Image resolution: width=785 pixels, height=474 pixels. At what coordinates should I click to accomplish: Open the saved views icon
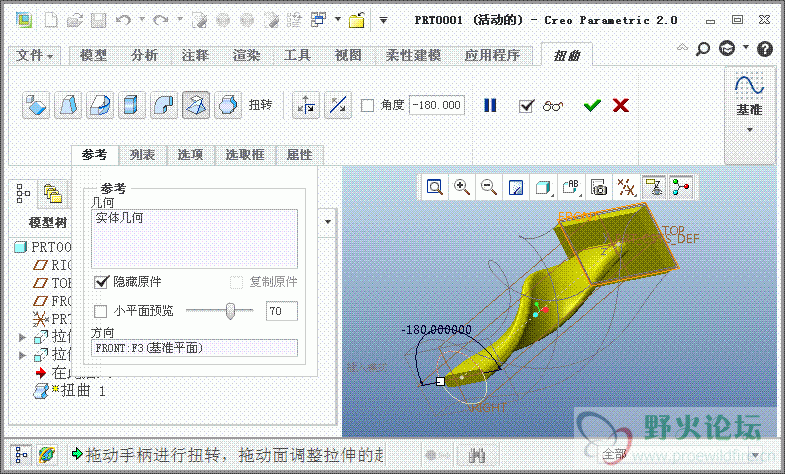click(571, 188)
